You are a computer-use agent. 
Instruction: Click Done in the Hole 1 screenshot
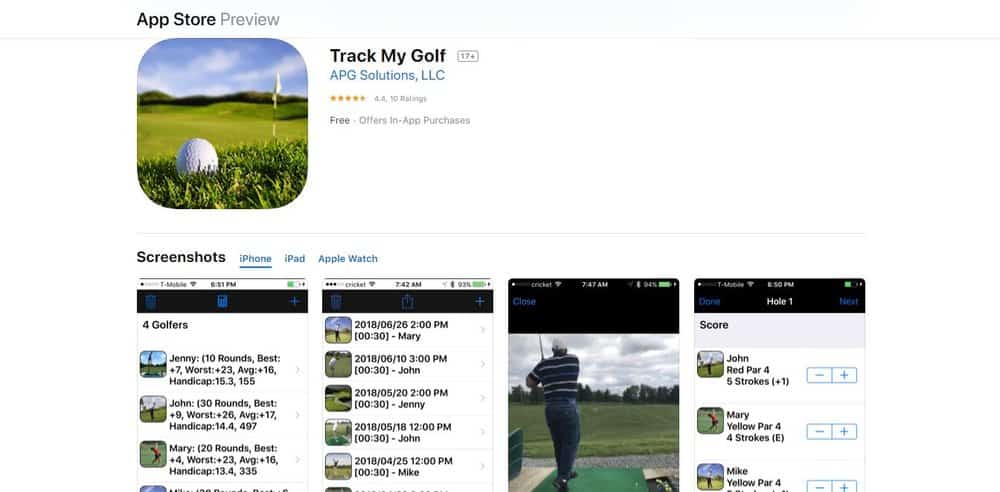pyautogui.click(x=709, y=301)
